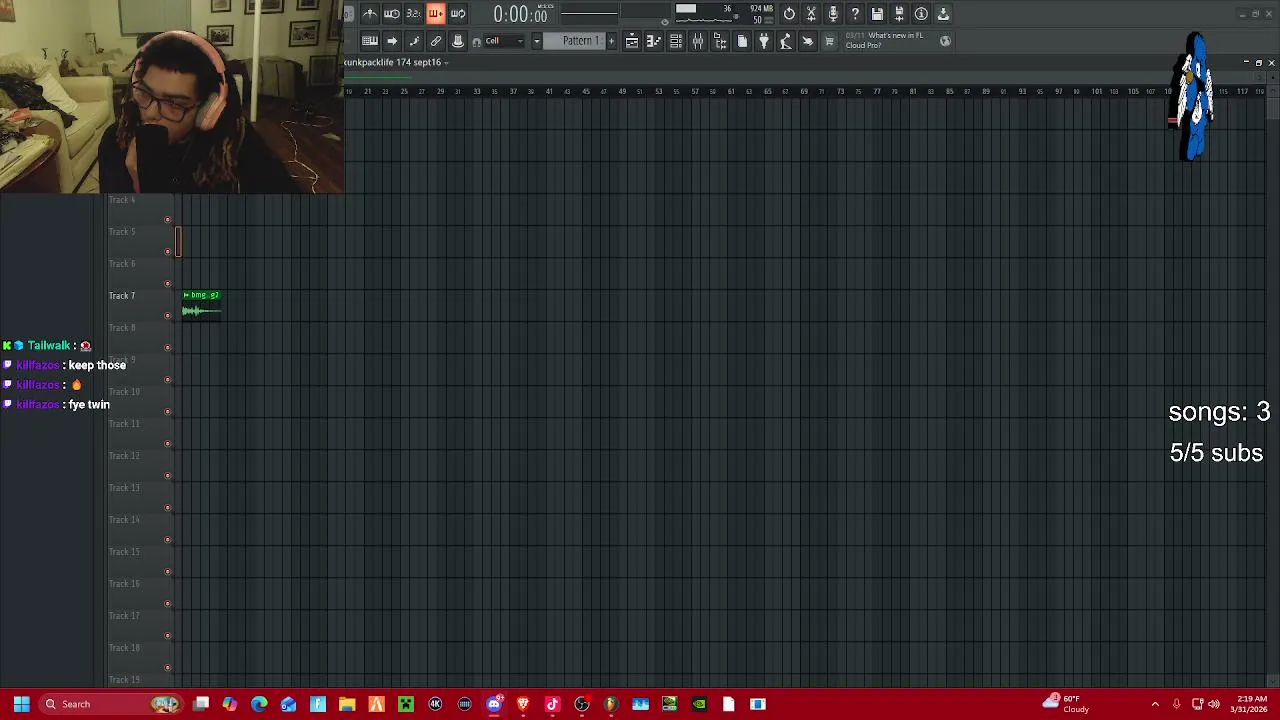Click the export download arrow icon
Viewport: 1280px width, 720px height.
pos(943,14)
